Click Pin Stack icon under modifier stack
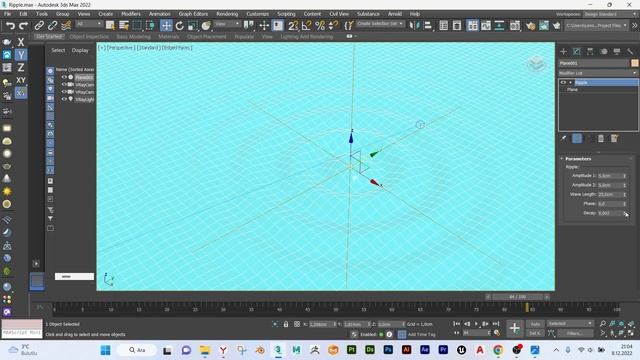 tap(564, 139)
